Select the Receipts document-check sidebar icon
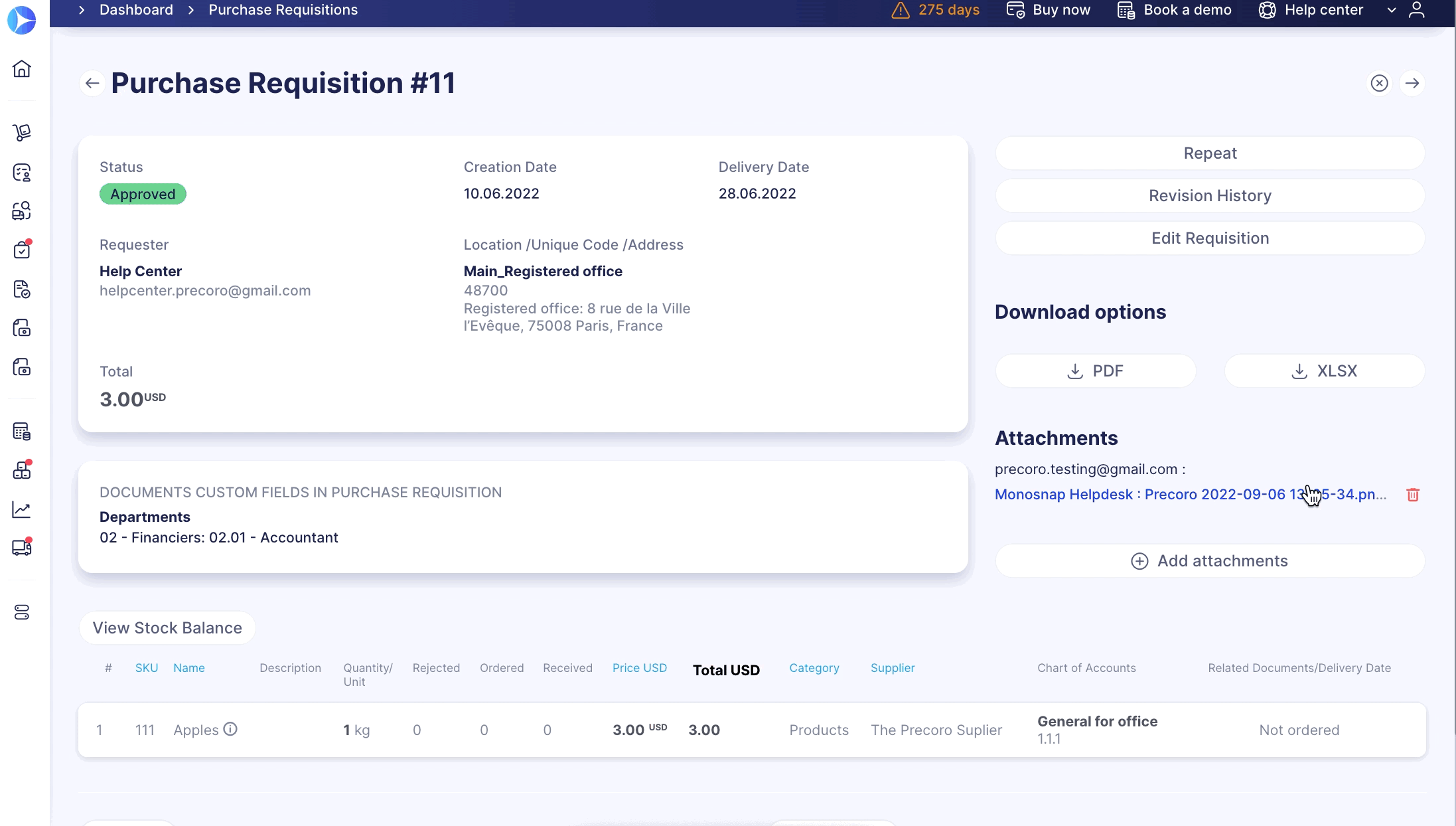The height and width of the screenshot is (826, 1456). pyautogui.click(x=22, y=290)
